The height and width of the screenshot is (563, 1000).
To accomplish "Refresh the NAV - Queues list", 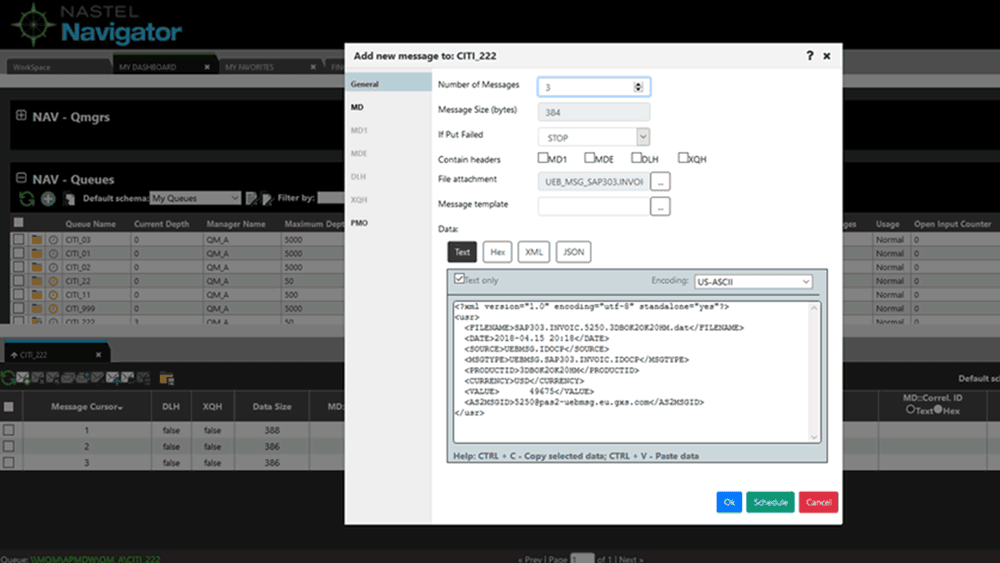I will (x=27, y=199).
